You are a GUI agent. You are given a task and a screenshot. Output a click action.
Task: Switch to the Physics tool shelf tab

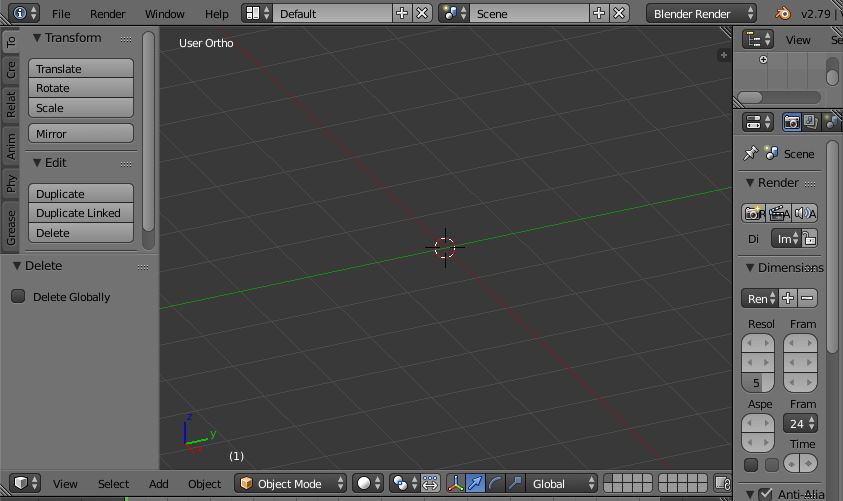(x=11, y=184)
